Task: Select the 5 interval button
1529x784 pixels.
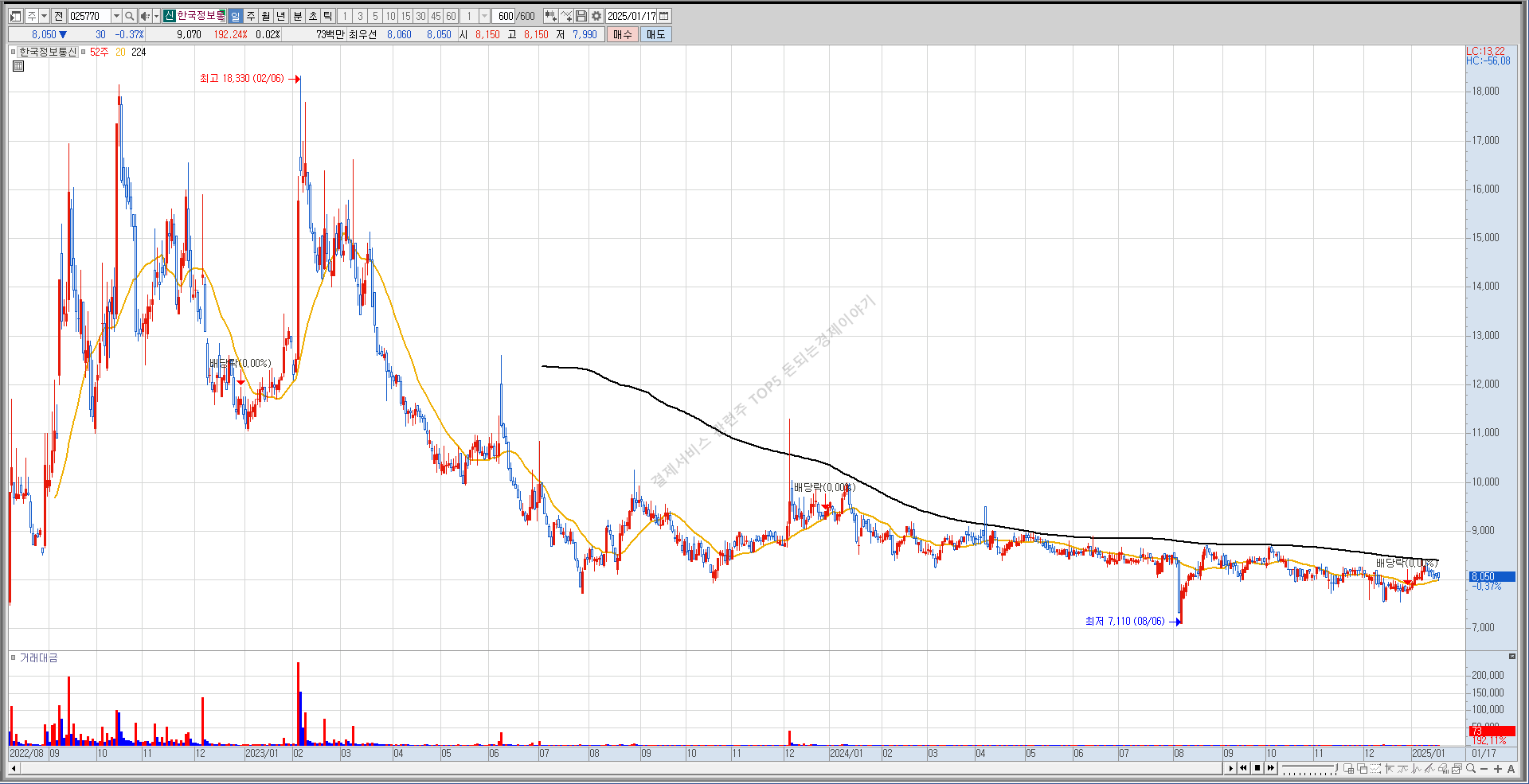Action: point(375,16)
